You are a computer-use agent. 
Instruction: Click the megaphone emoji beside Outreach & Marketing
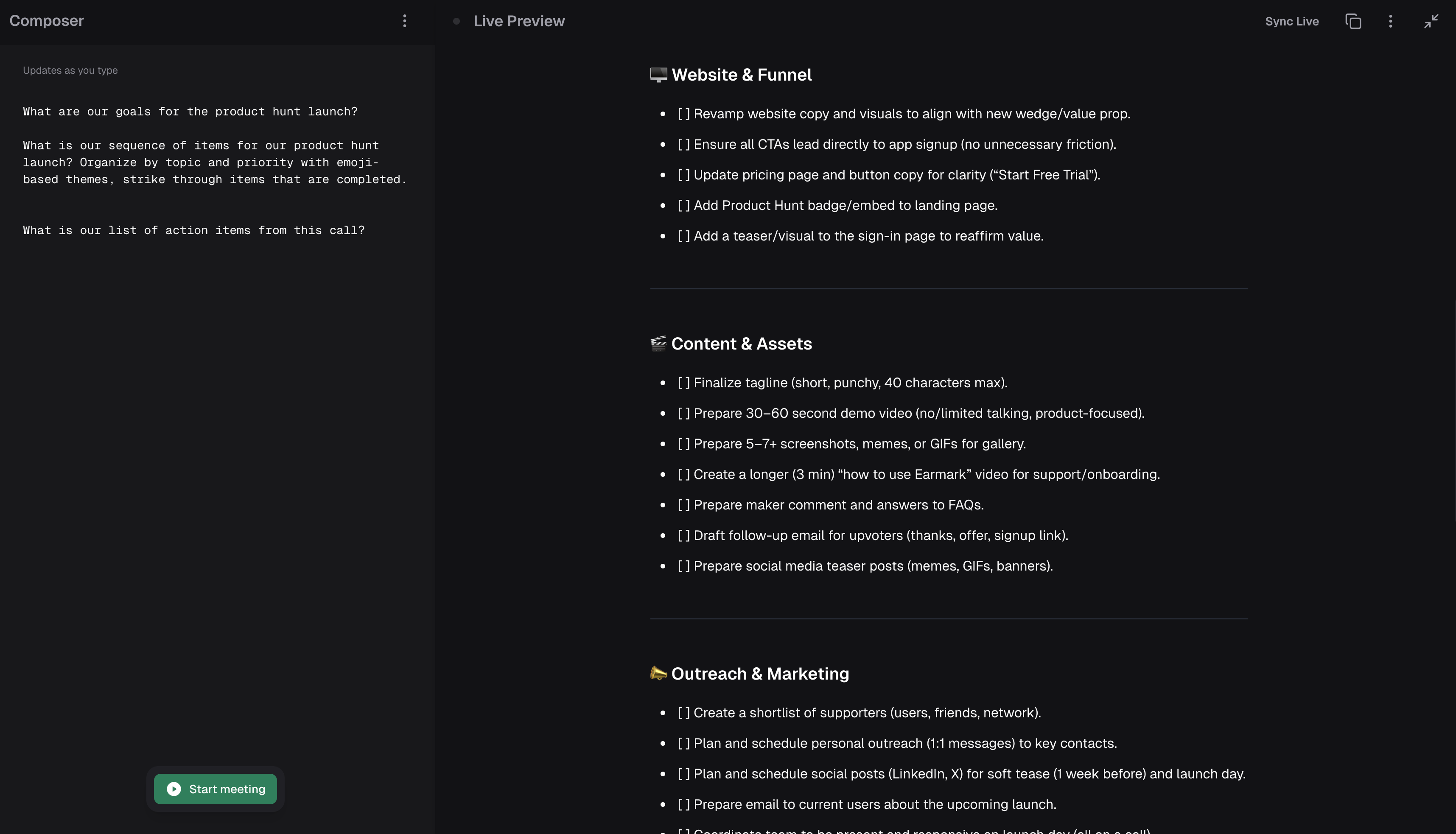(658, 674)
